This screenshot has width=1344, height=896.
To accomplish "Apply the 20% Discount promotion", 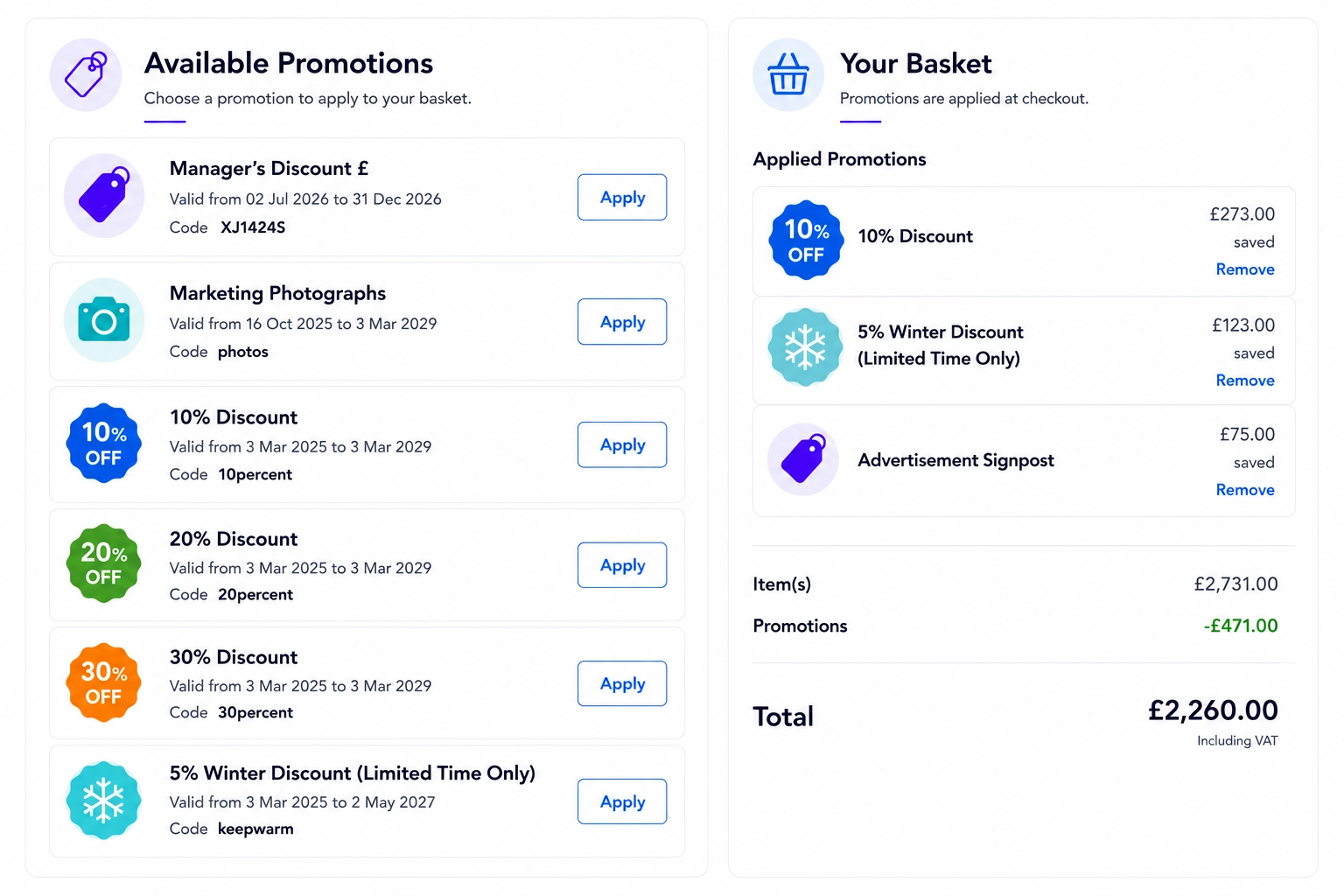I will [622, 565].
